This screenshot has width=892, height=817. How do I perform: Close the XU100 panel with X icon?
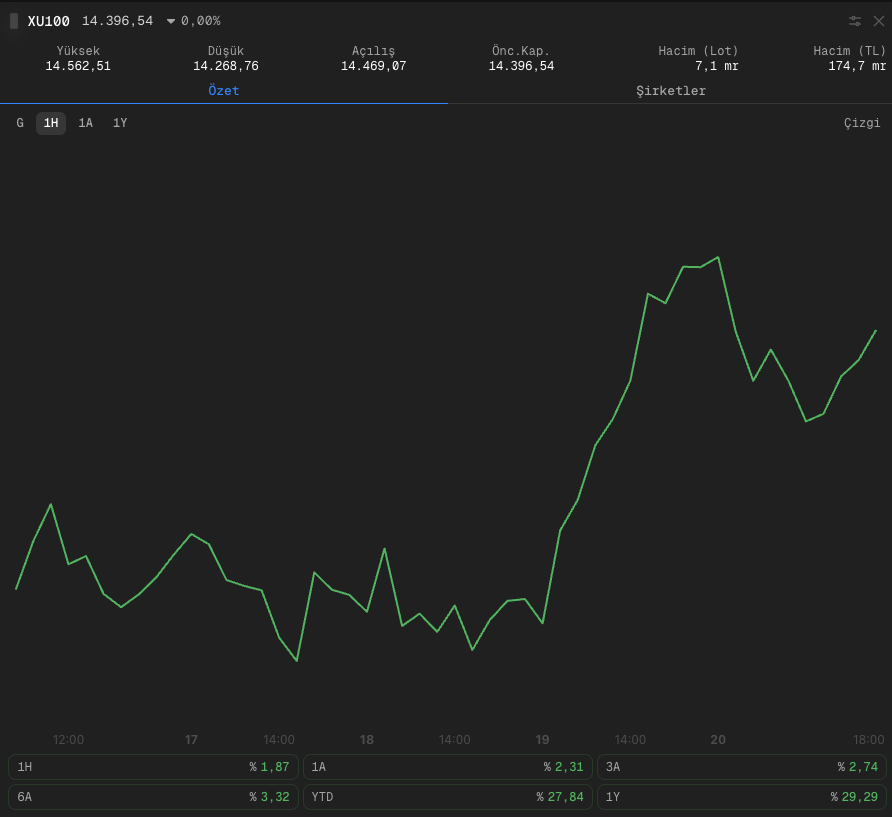click(878, 21)
